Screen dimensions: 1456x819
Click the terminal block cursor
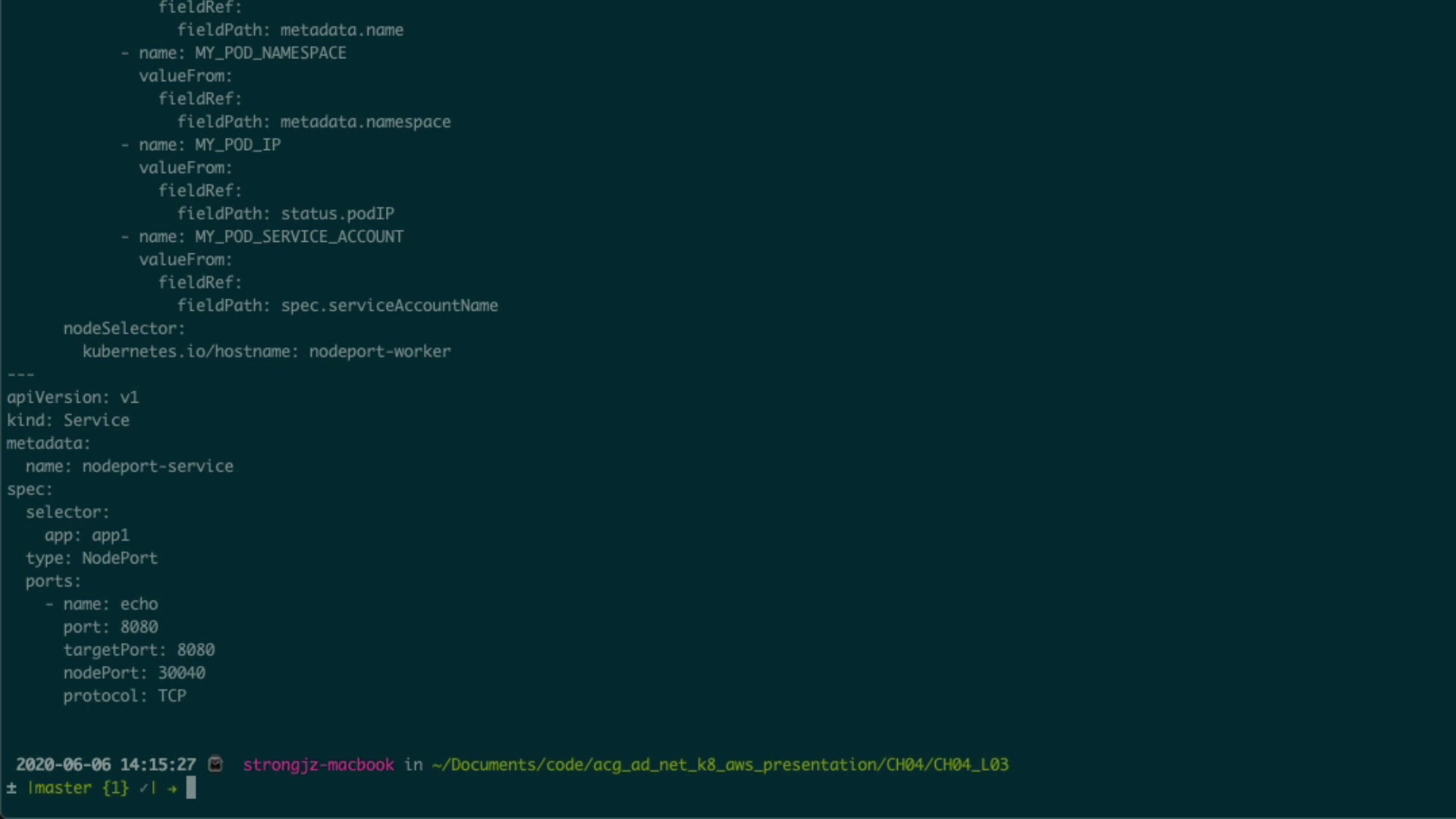191,788
